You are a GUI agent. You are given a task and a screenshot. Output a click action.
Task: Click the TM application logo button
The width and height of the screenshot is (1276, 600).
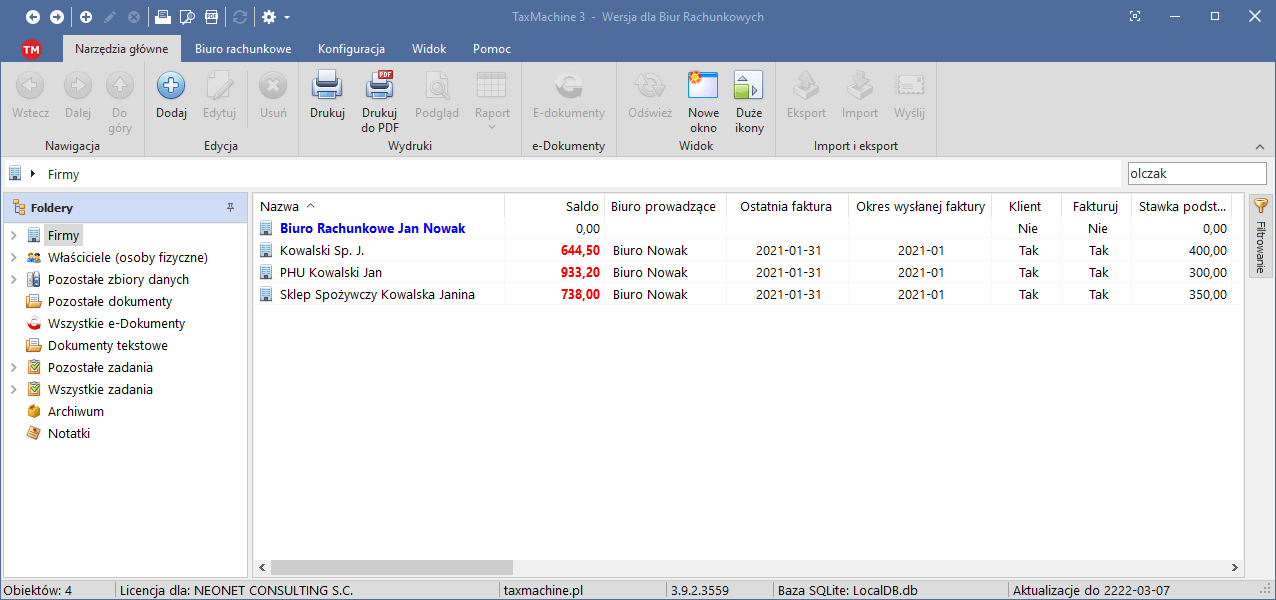[31, 49]
